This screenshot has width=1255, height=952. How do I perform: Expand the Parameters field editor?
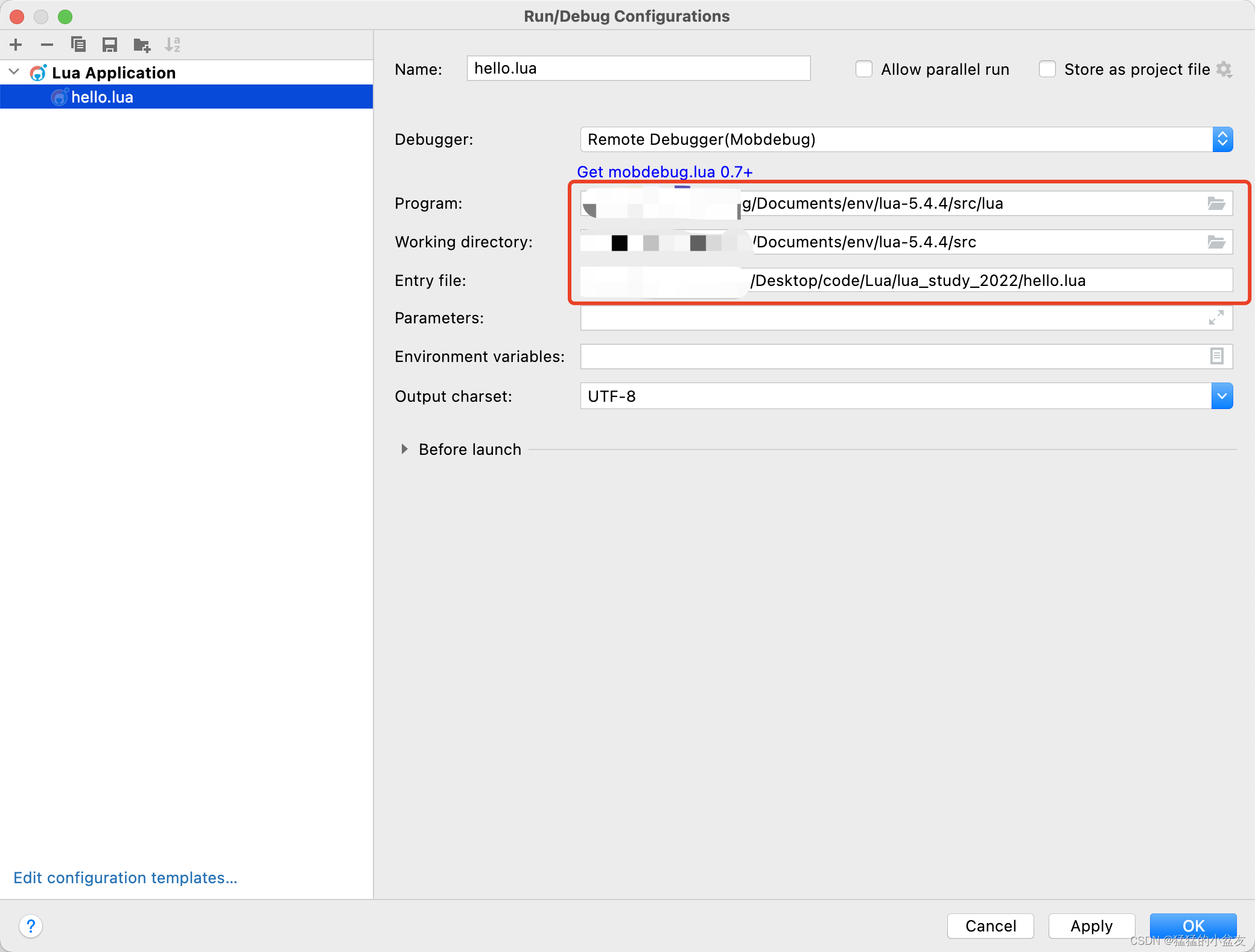tap(1216, 317)
